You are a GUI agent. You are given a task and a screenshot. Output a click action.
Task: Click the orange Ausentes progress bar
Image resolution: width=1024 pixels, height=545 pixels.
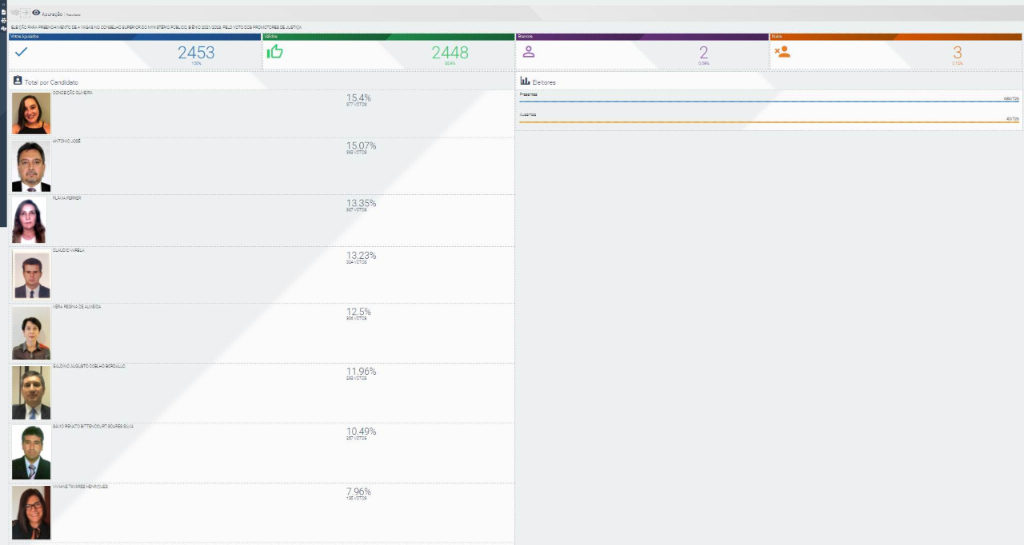point(768,122)
